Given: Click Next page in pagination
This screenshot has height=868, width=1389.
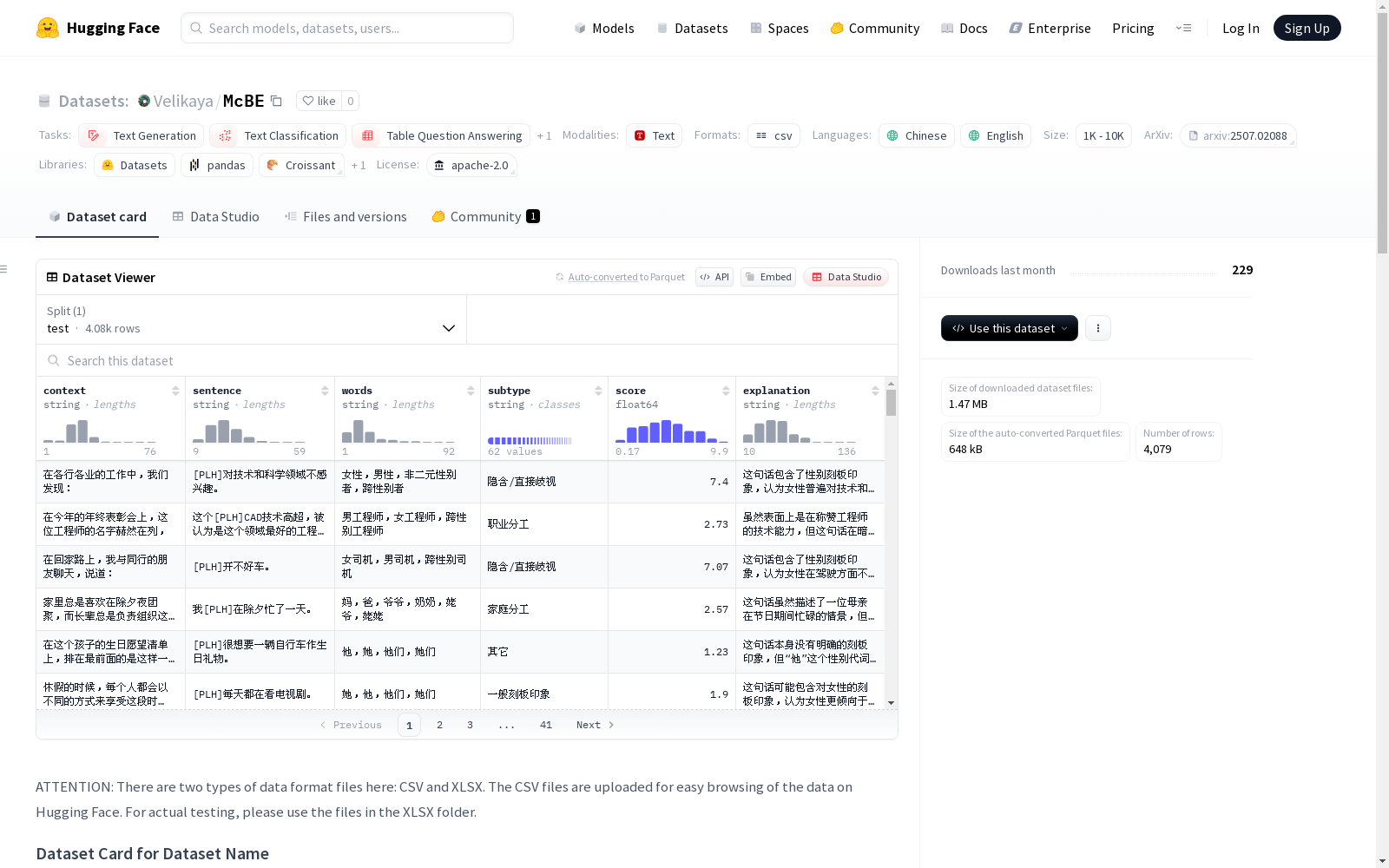Looking at the screenshot, I should point(596,725).
